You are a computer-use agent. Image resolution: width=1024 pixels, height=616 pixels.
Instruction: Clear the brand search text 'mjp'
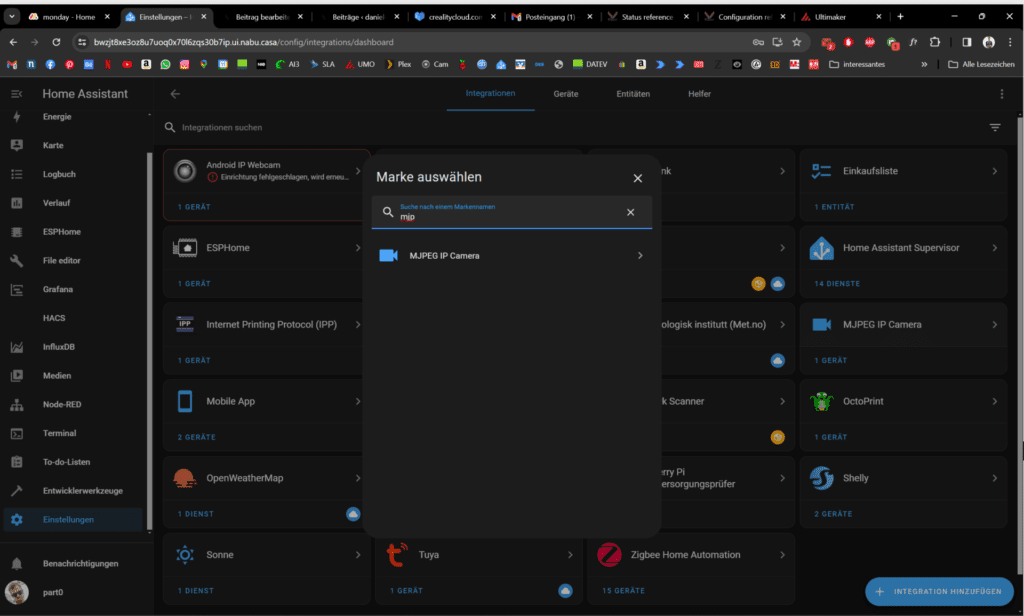coord(630,212)
